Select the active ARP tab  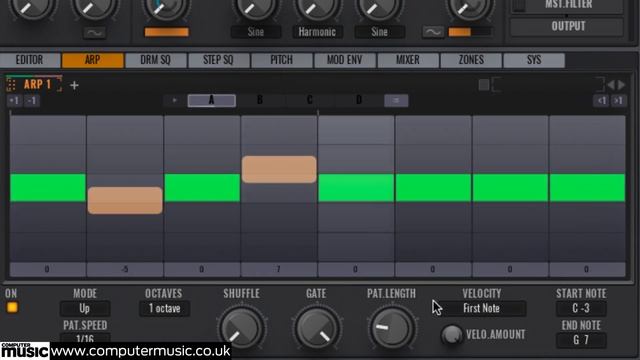(x=93, y=60)
